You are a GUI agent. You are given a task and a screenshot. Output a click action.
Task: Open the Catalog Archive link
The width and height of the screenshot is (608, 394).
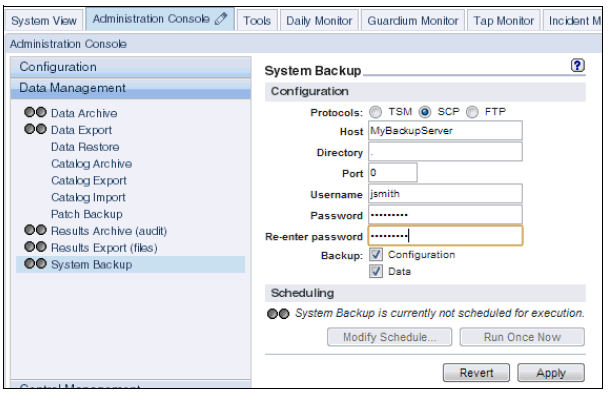[91, 164]
